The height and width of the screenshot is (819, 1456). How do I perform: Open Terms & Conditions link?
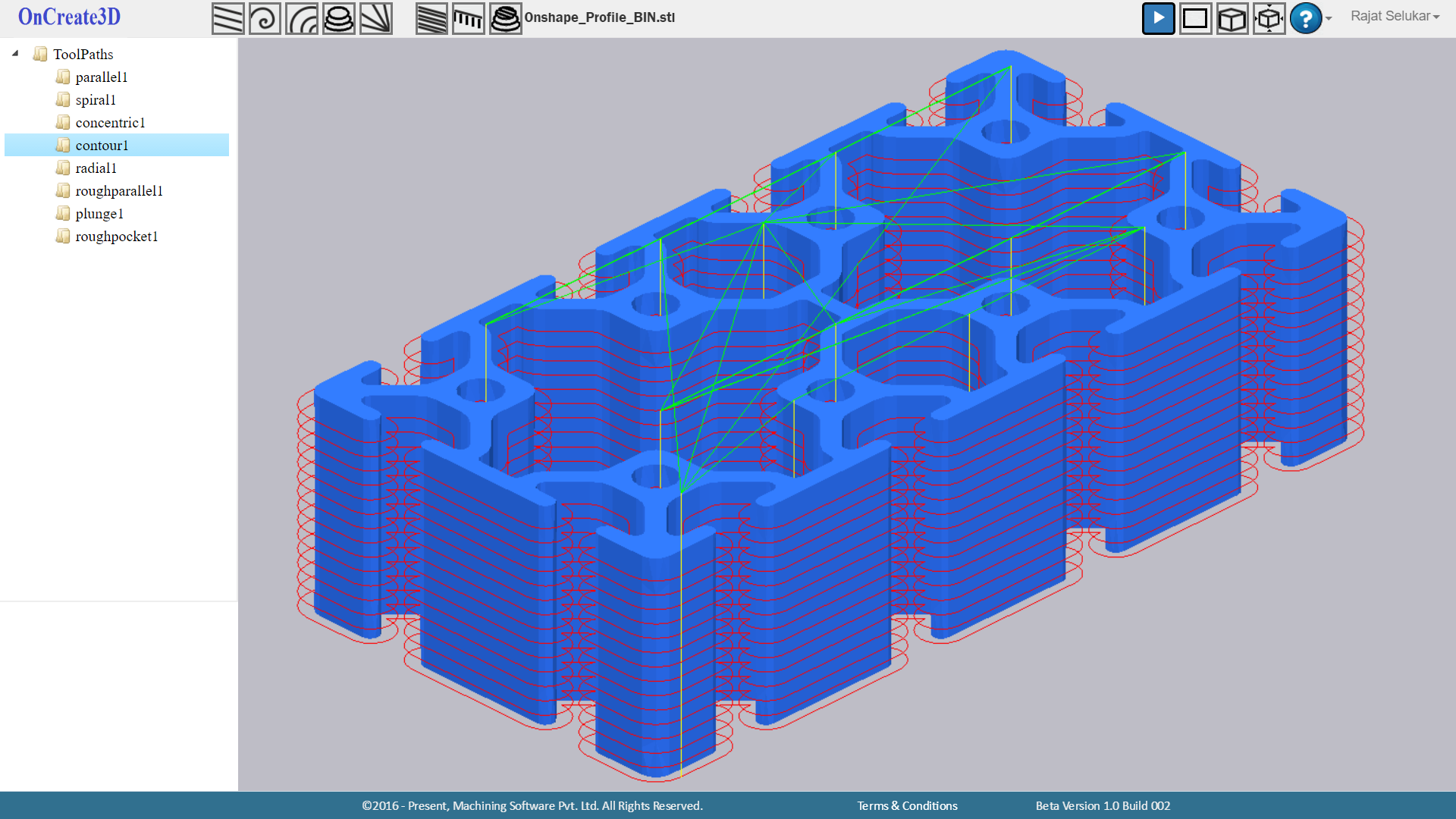pyautogui.click(x=907, y=805)
